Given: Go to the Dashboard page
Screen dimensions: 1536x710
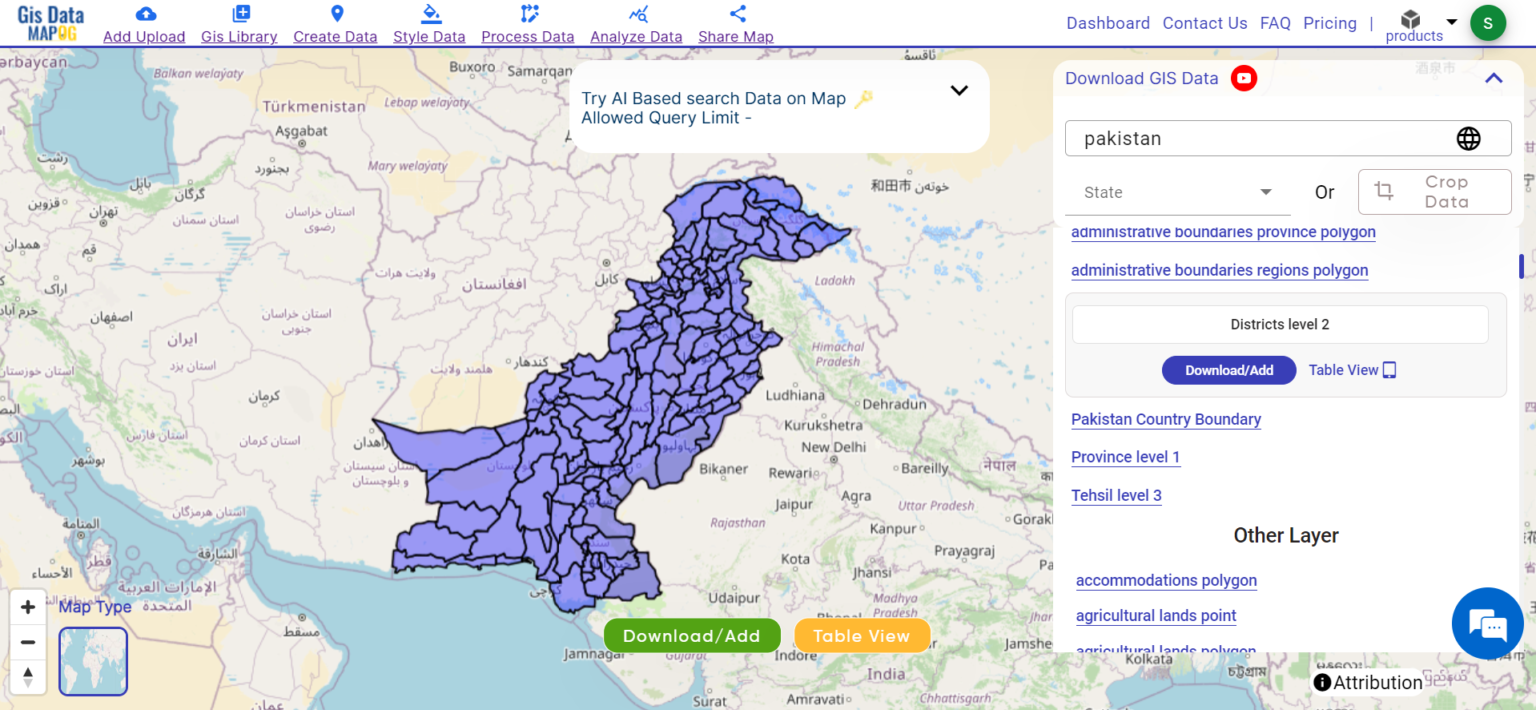Looking at the screenshot, I should click(x=1107, y=22).
